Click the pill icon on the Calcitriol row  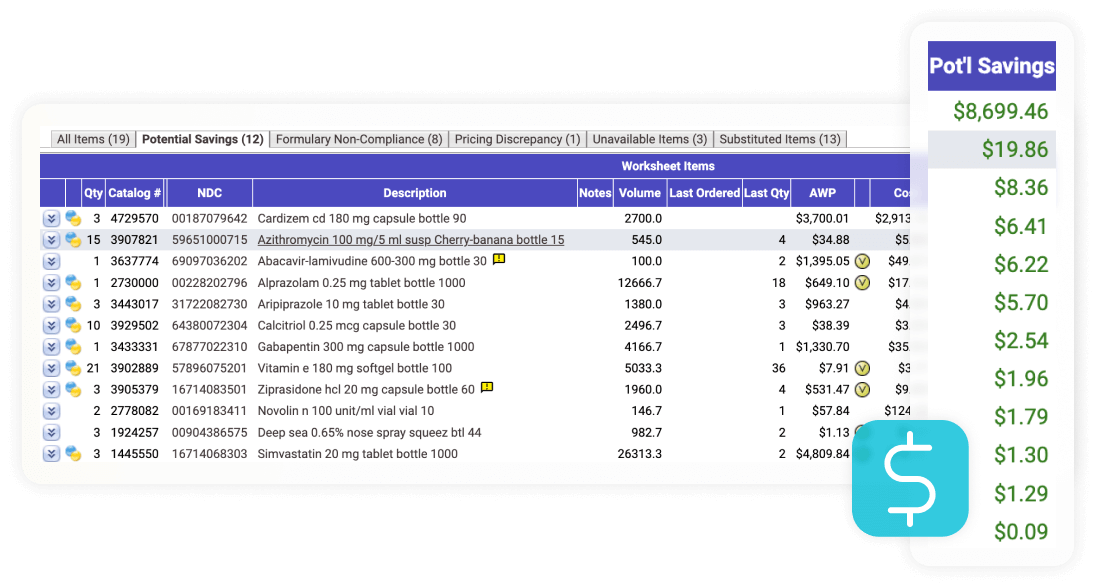pyautogui.click(x=73, y=325)
